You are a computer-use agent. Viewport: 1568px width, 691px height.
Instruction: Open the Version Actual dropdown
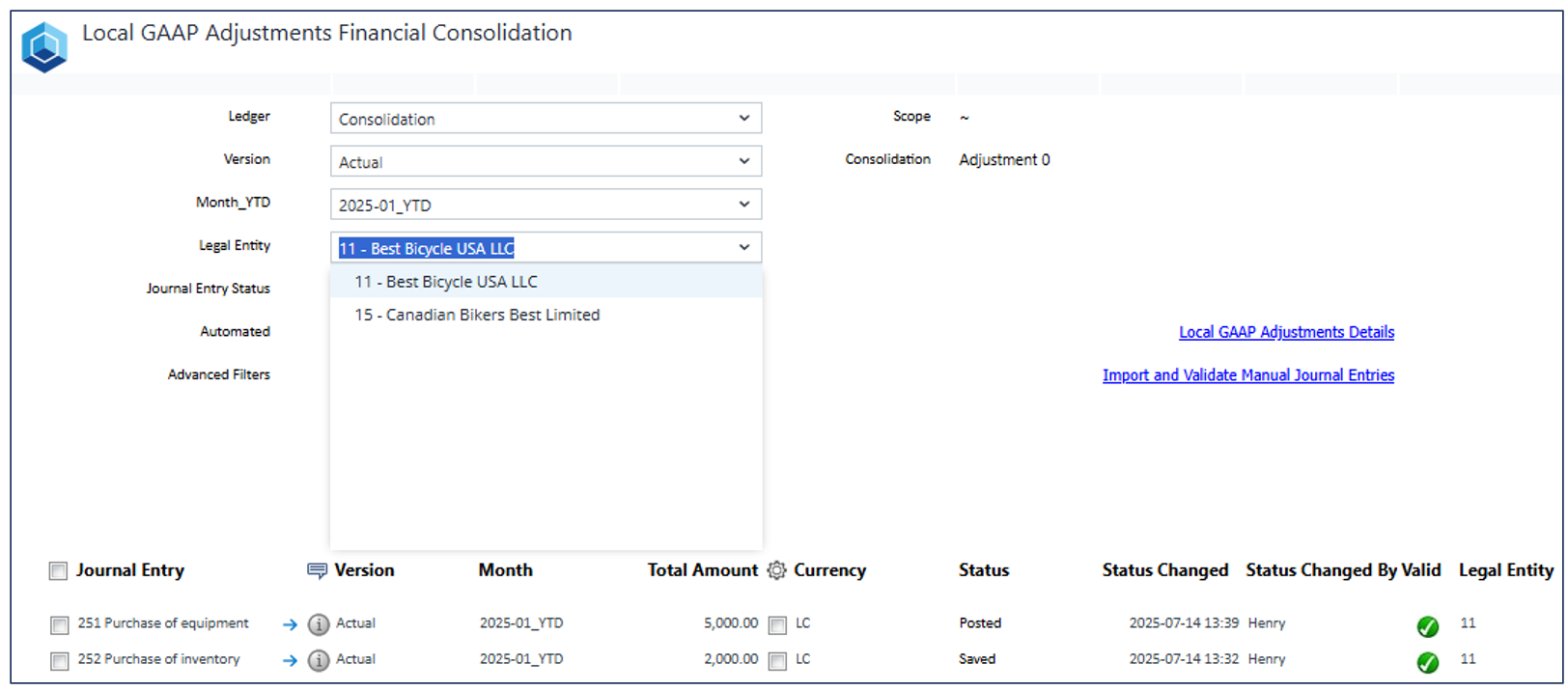546,161
